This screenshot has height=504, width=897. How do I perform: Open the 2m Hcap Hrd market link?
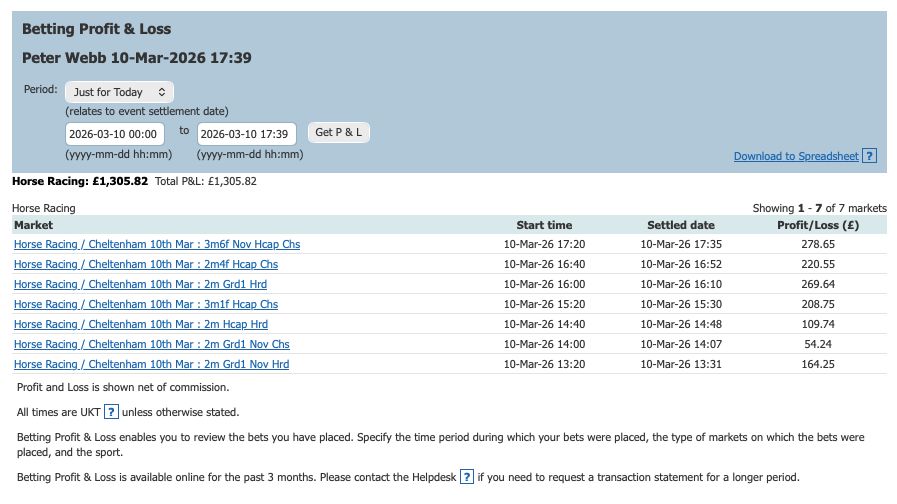pyautogui.click(x=141, y=324)
